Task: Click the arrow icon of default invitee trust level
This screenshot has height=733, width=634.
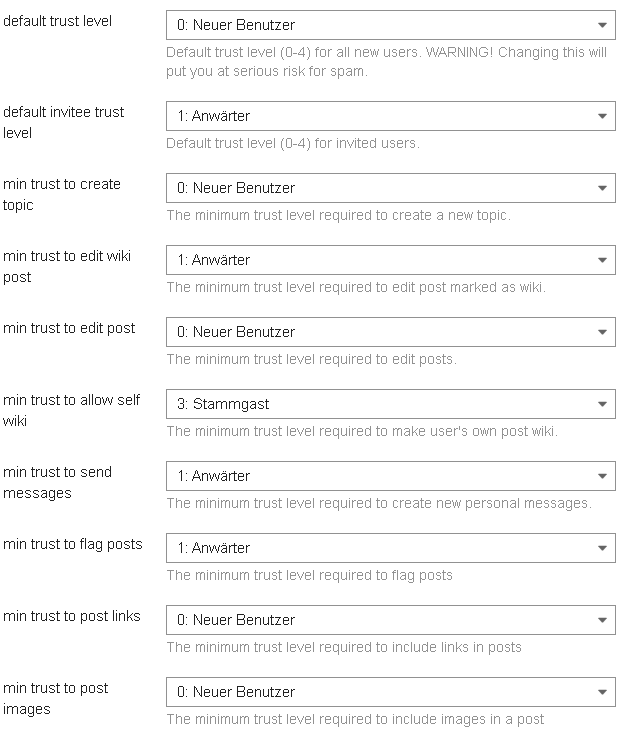Action: [x=602, y=116]
